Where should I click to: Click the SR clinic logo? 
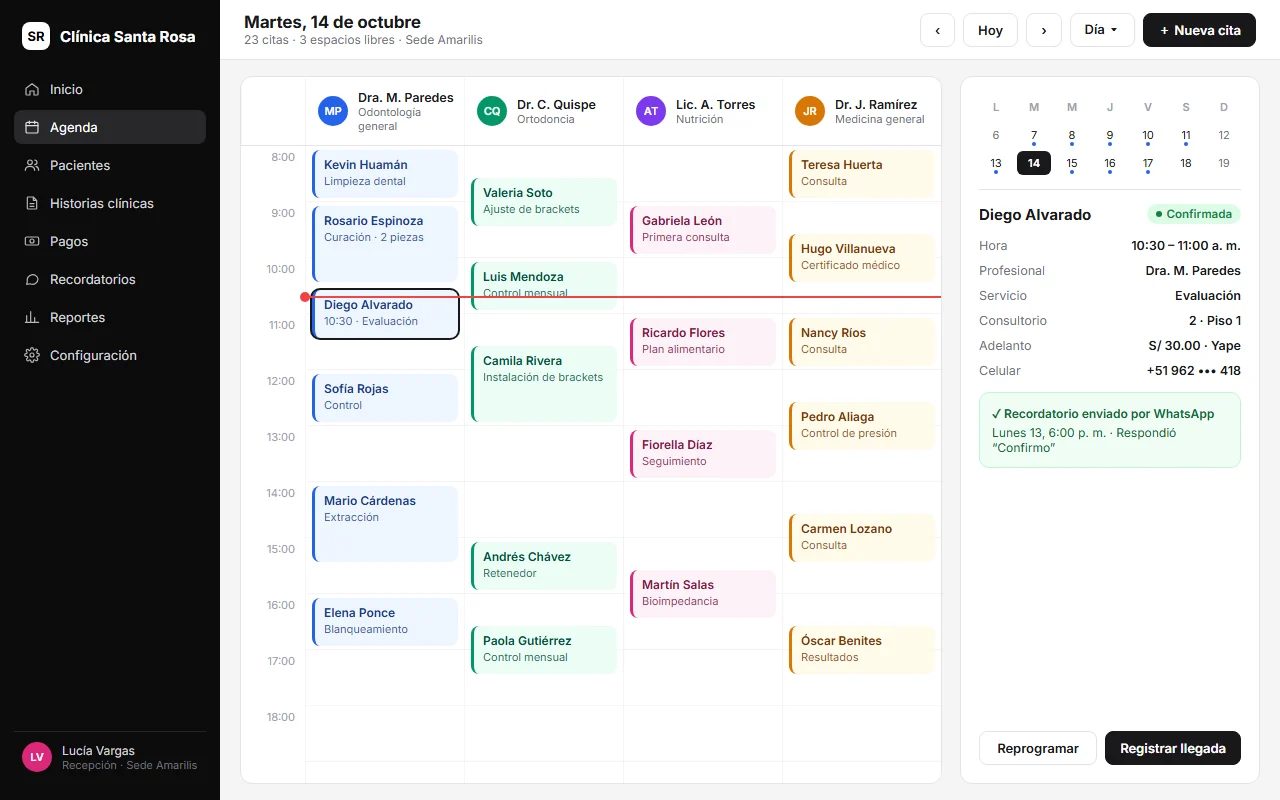[x=36, y=36]
